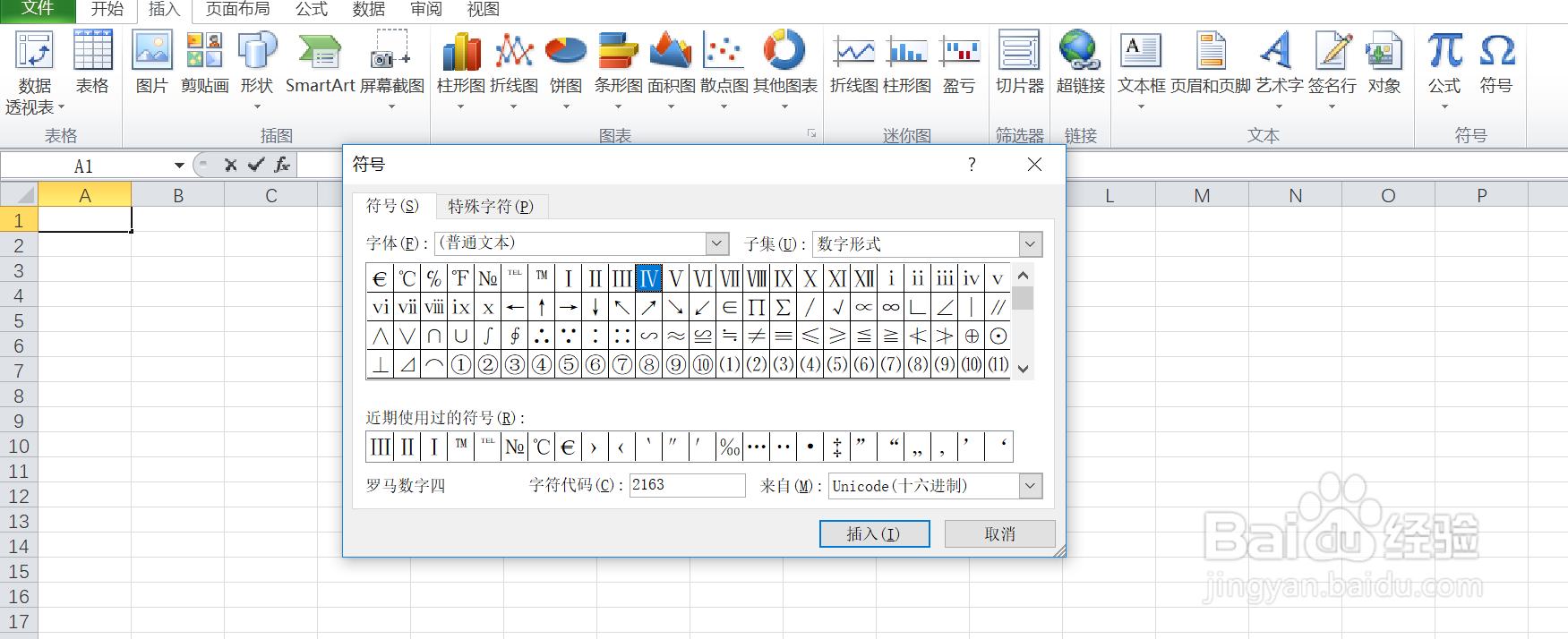This screenshot has height=639, width=1568.
Task: Click the 屏幕截图 screenshot icon
Action: (x=391, y=51)
